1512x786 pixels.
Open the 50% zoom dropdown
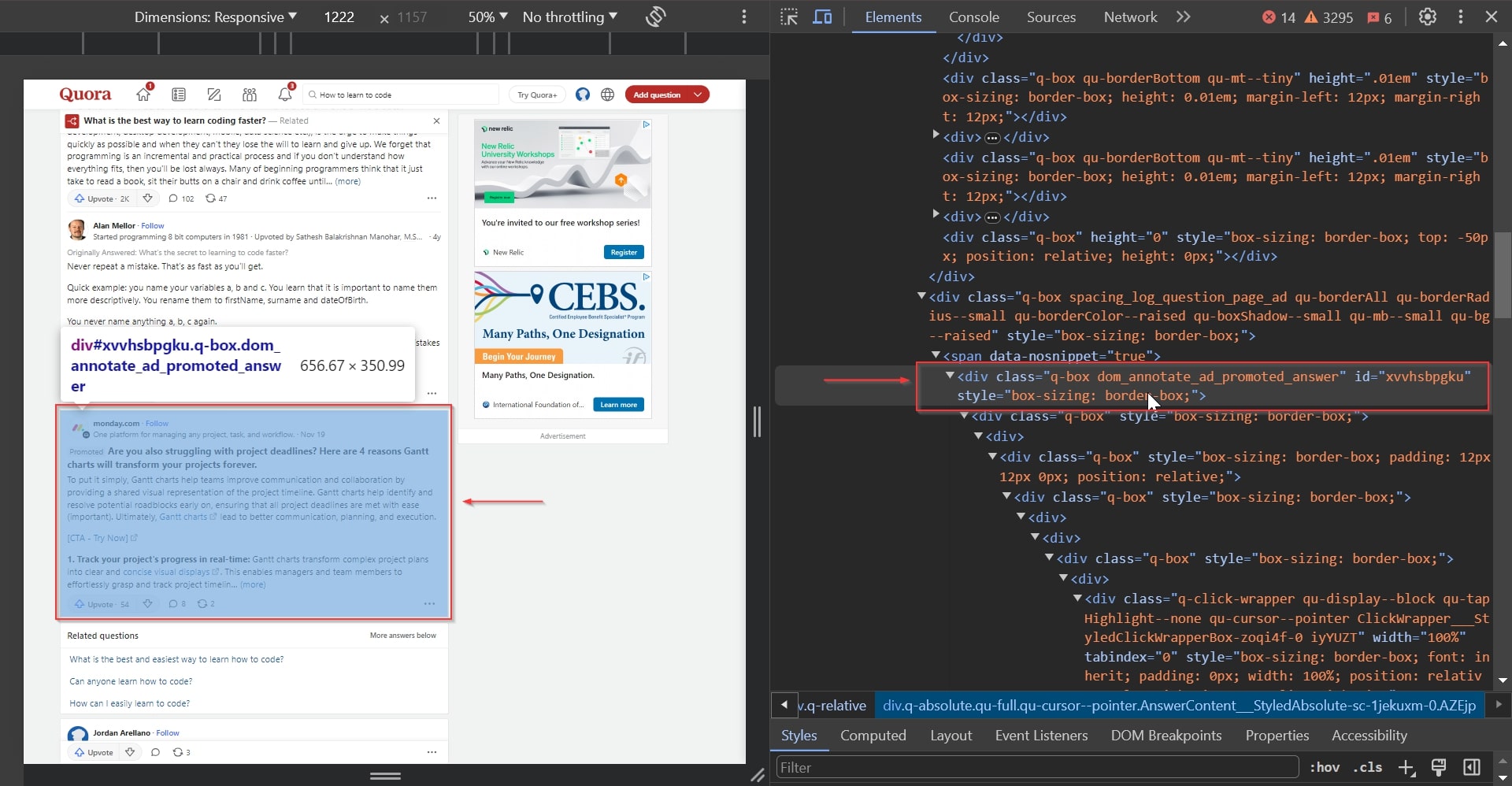click(486, 16)
